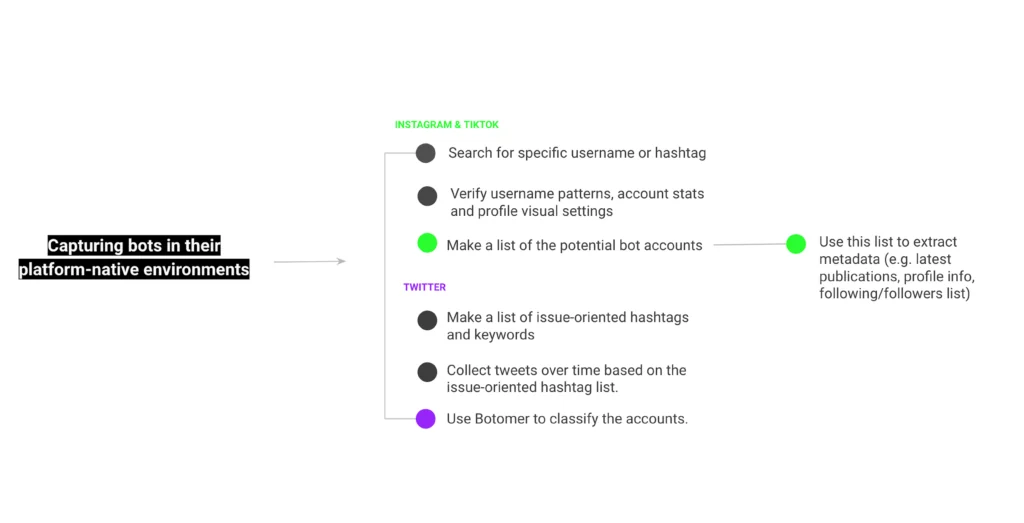Select the INSTAGRAM & TIKTOK heading
This screenshot has width=1024, height=523.
(x=447, y=125)
